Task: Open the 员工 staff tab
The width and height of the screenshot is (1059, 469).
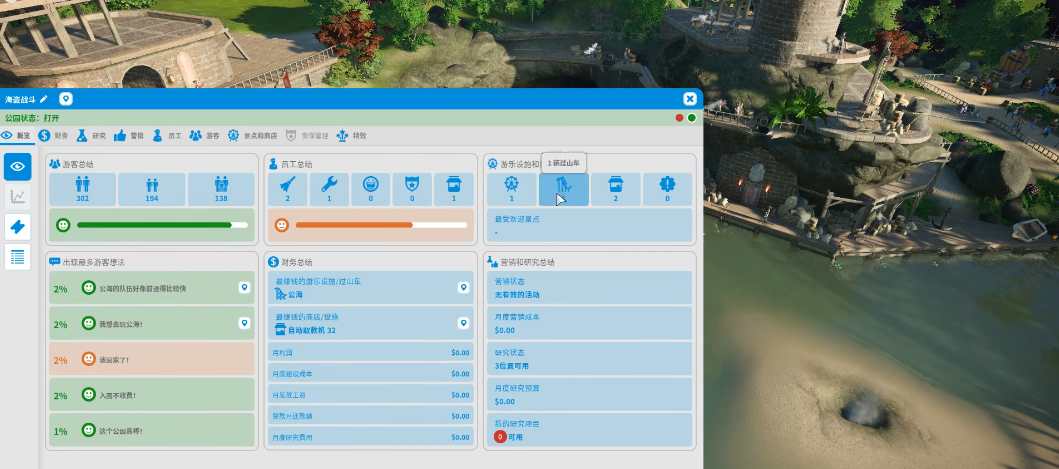Action: pyautogui.click(x=167, y=135)
